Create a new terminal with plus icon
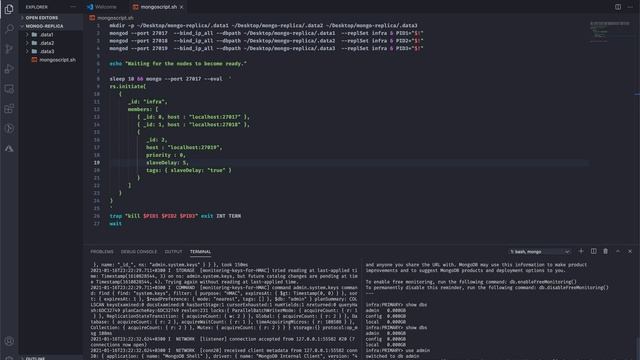 click(x=581, y=251)
